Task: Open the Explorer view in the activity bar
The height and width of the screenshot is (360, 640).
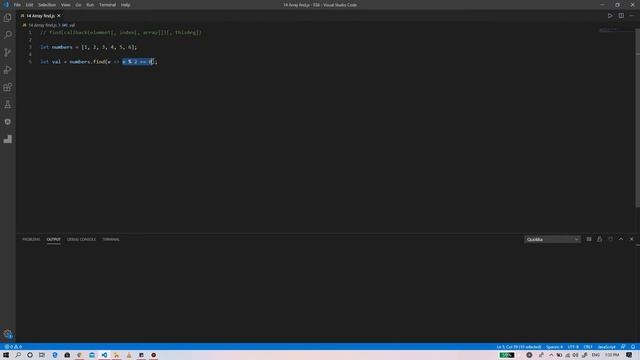Action: (8, 18)
